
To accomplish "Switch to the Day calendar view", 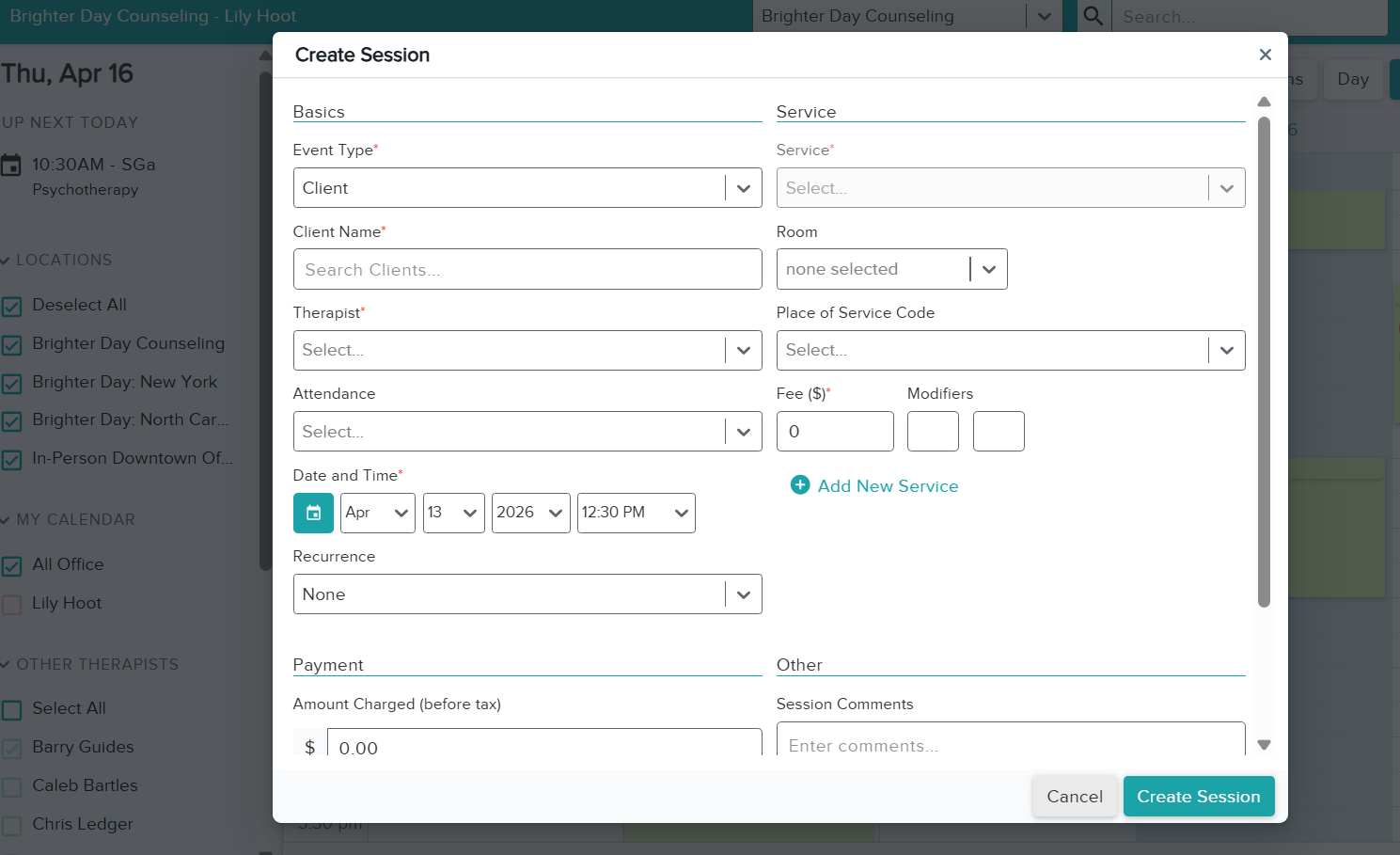I will tap(1353, 79).
